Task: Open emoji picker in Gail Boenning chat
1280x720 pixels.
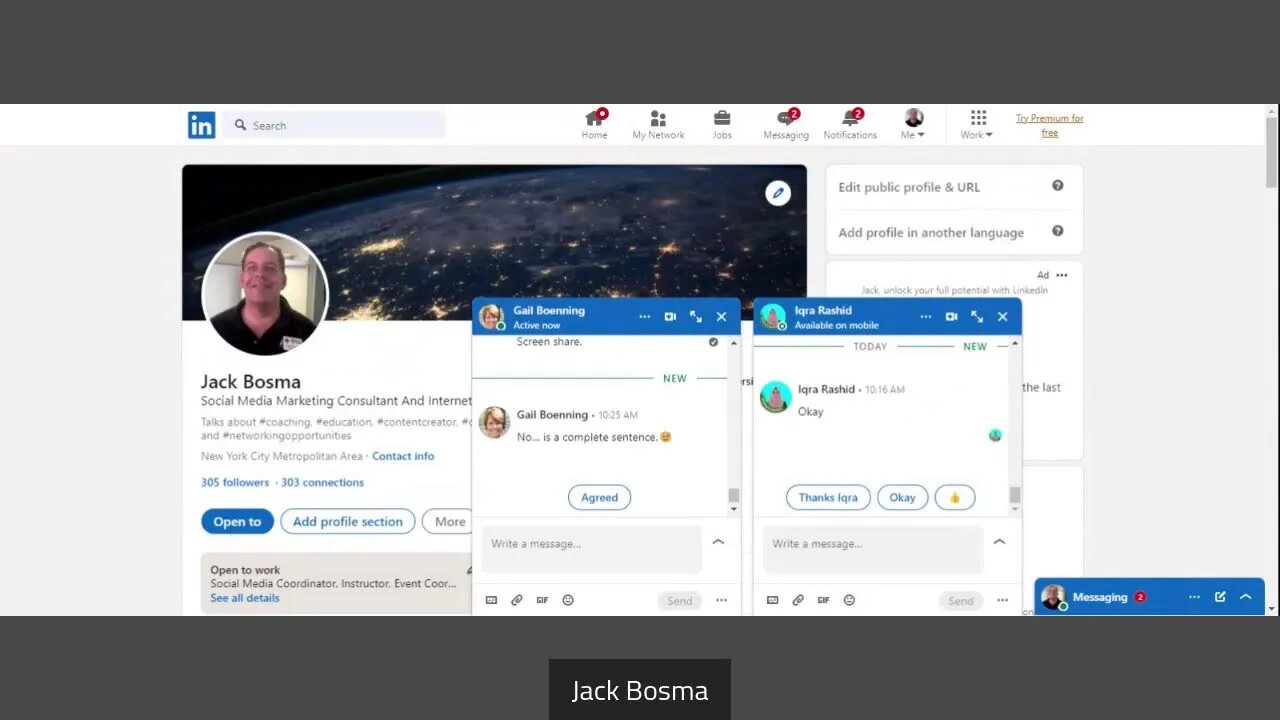Action: pos(568,600)
